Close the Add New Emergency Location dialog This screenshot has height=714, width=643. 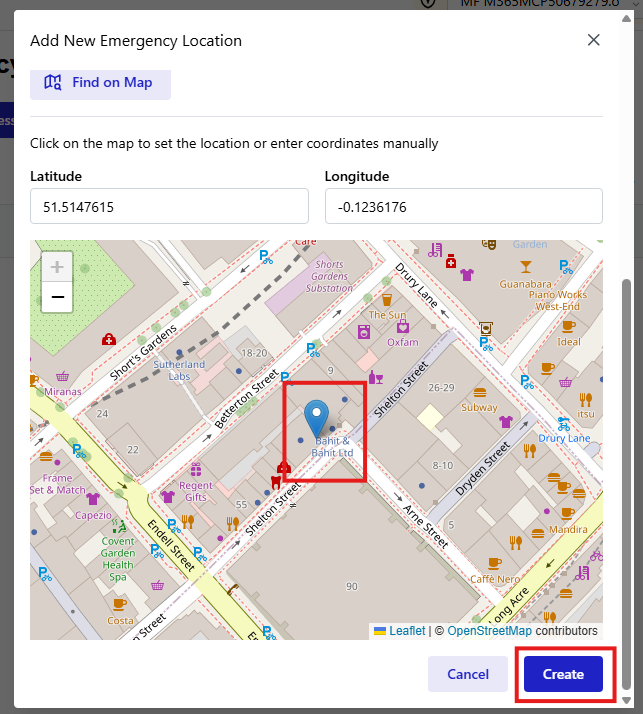click(x=593, y=40)
